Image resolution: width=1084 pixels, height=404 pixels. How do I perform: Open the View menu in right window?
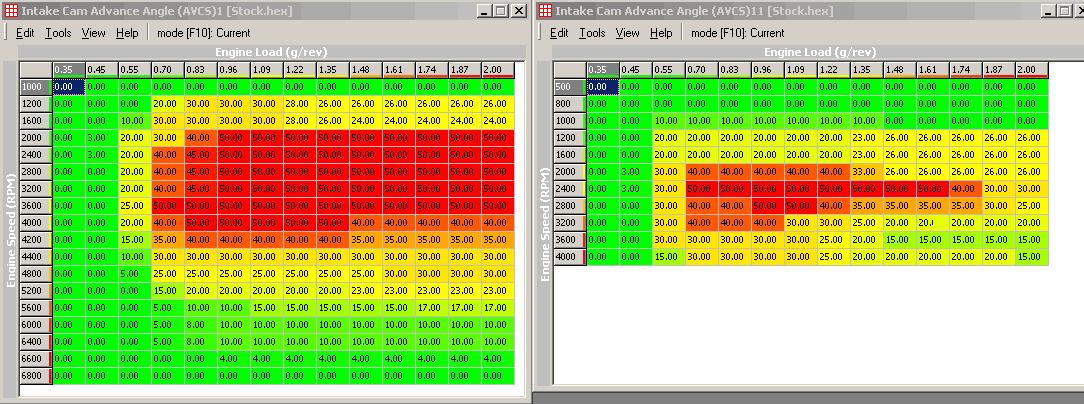point(627,33)
